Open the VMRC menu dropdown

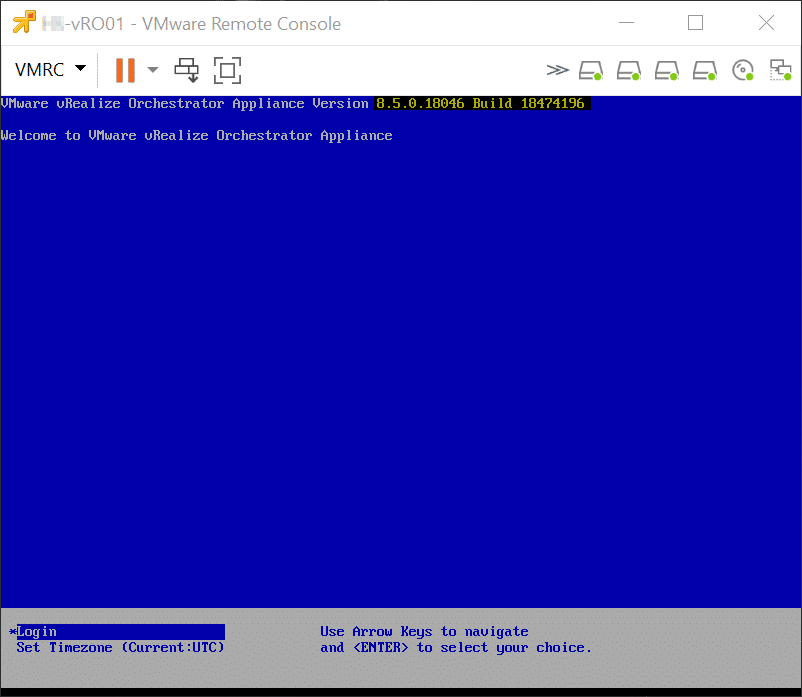click(x=51, y=69)
